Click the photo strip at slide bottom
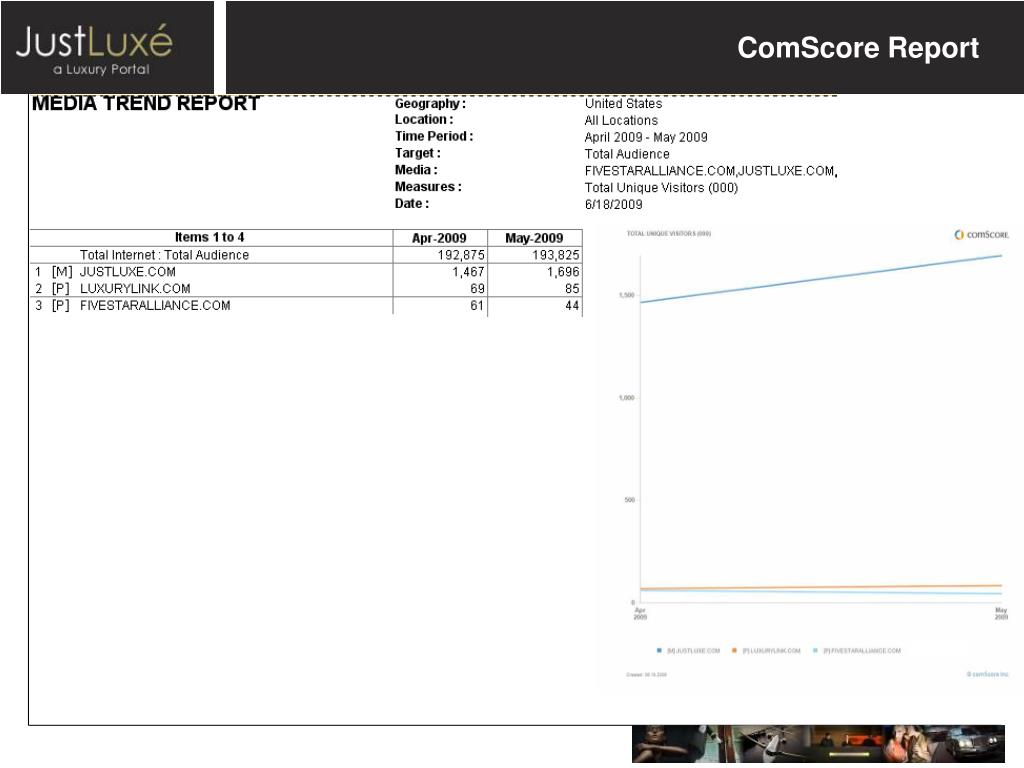The image size is (1024, 768). (818, 744)
